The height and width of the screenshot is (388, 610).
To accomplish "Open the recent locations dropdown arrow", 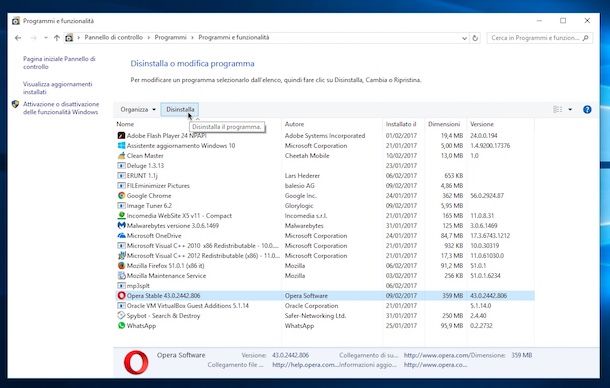I will pyautogui.click(x=46, y=38).
